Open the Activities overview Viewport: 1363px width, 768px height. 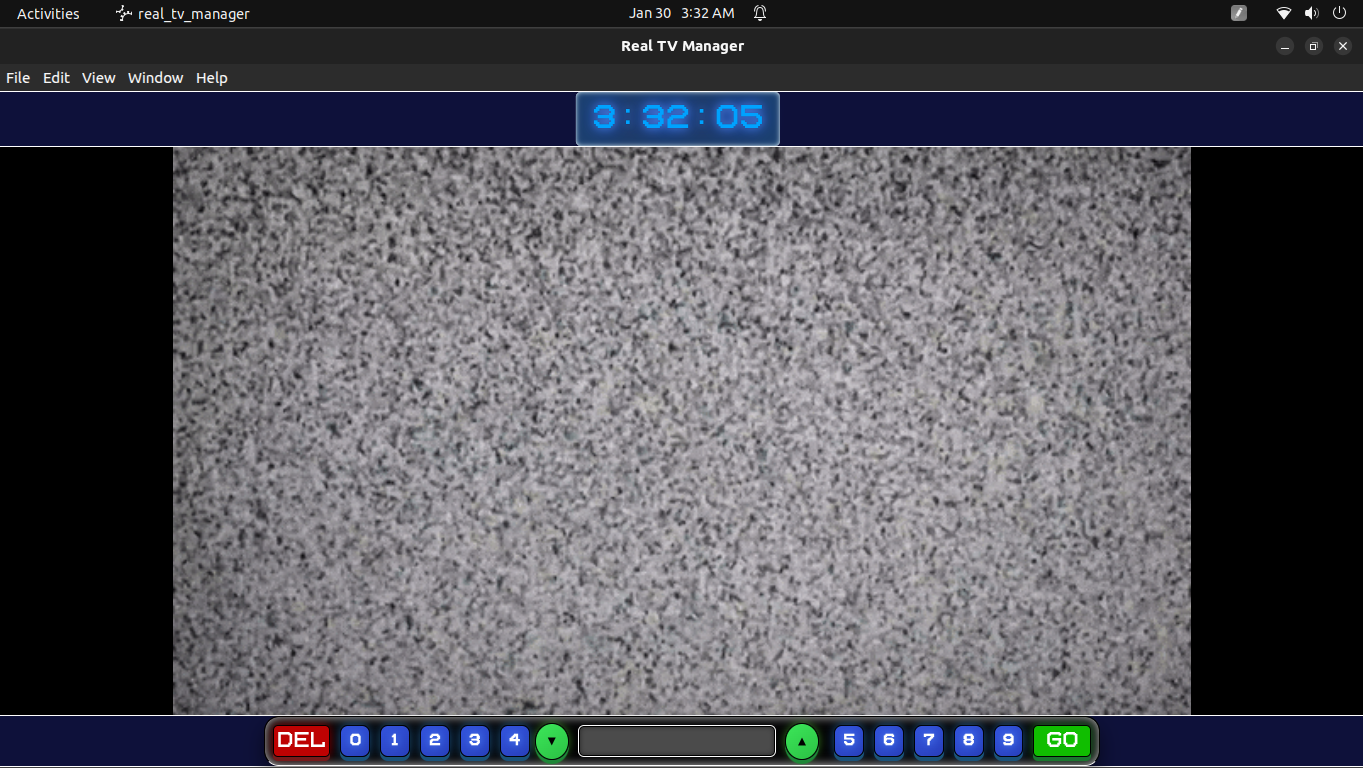(x=48, y=14)
